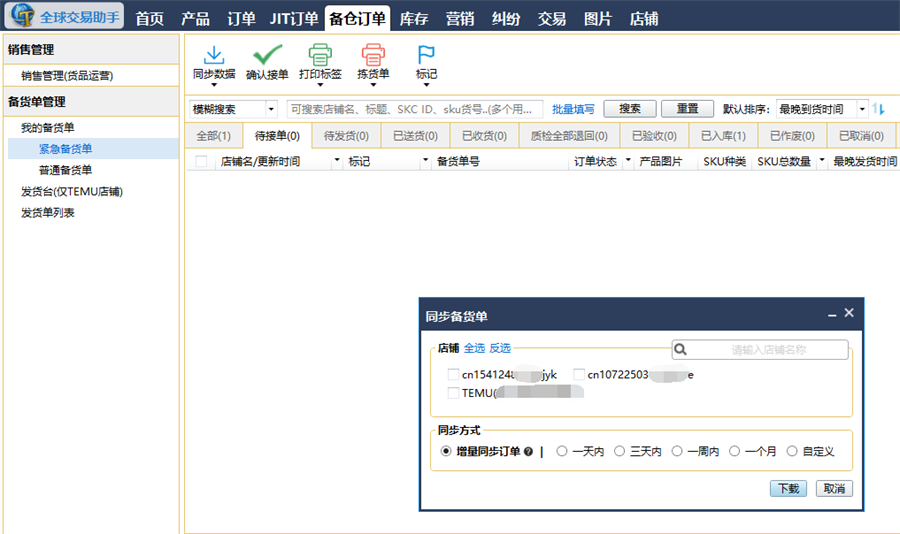Open the 店铺 top menu
This screenshot has height=534, width=900.
coord(643,19)
